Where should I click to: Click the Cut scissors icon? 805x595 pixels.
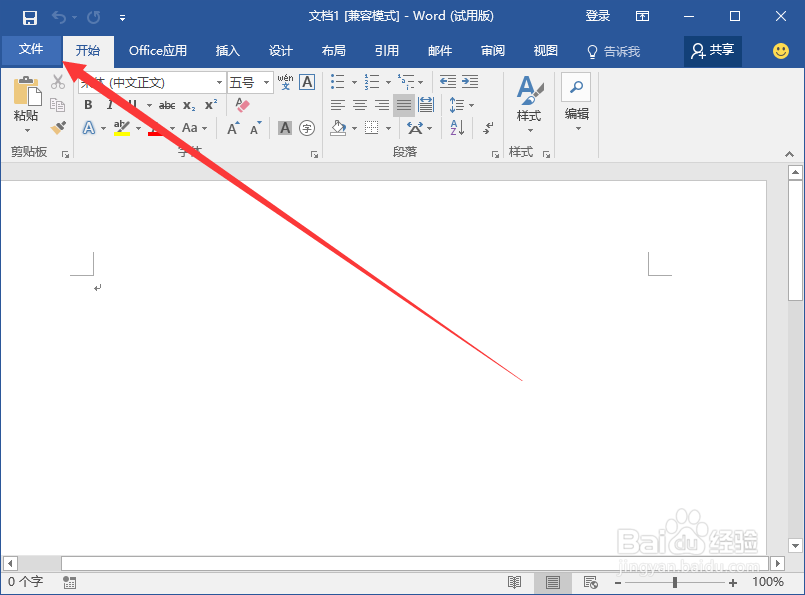56,82
